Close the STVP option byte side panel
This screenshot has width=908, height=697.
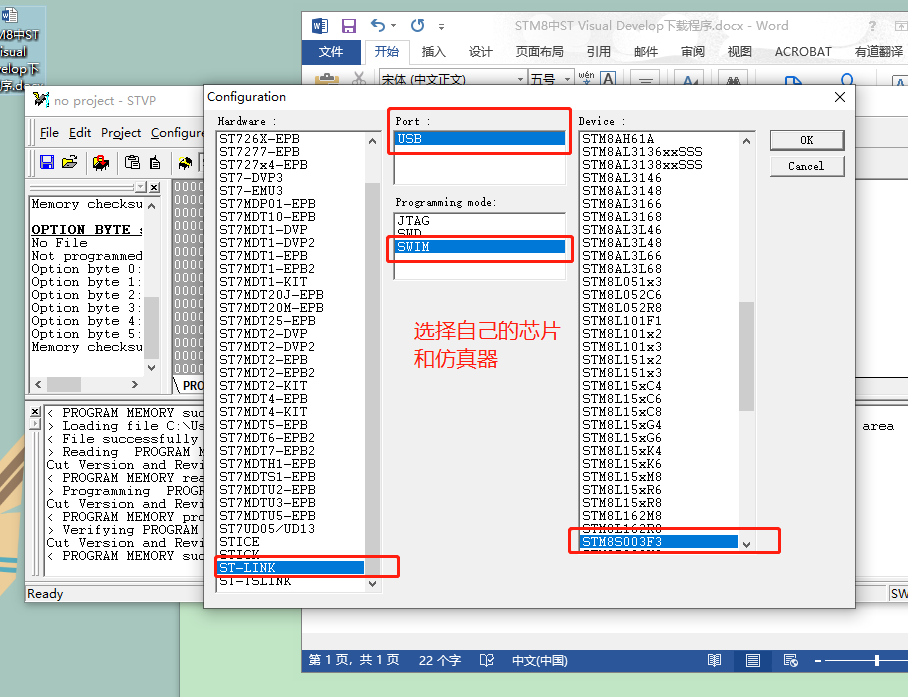point(154,187)
